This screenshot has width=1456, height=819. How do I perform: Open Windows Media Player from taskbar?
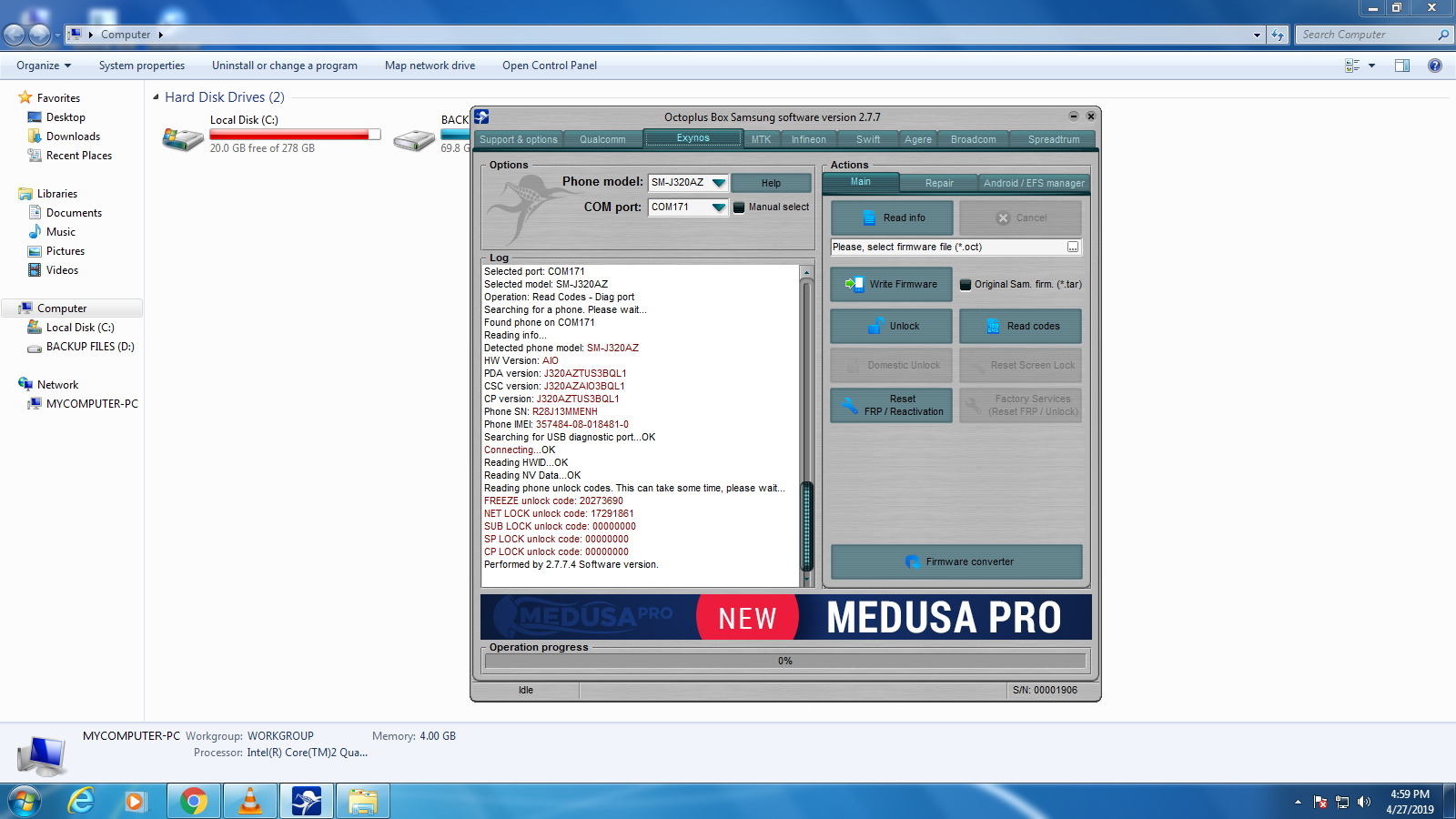pos(136,801)
